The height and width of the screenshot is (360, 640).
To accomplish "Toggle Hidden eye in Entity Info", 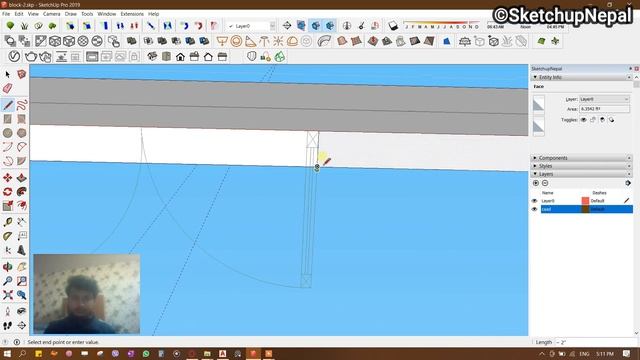I will click(583, 120).
